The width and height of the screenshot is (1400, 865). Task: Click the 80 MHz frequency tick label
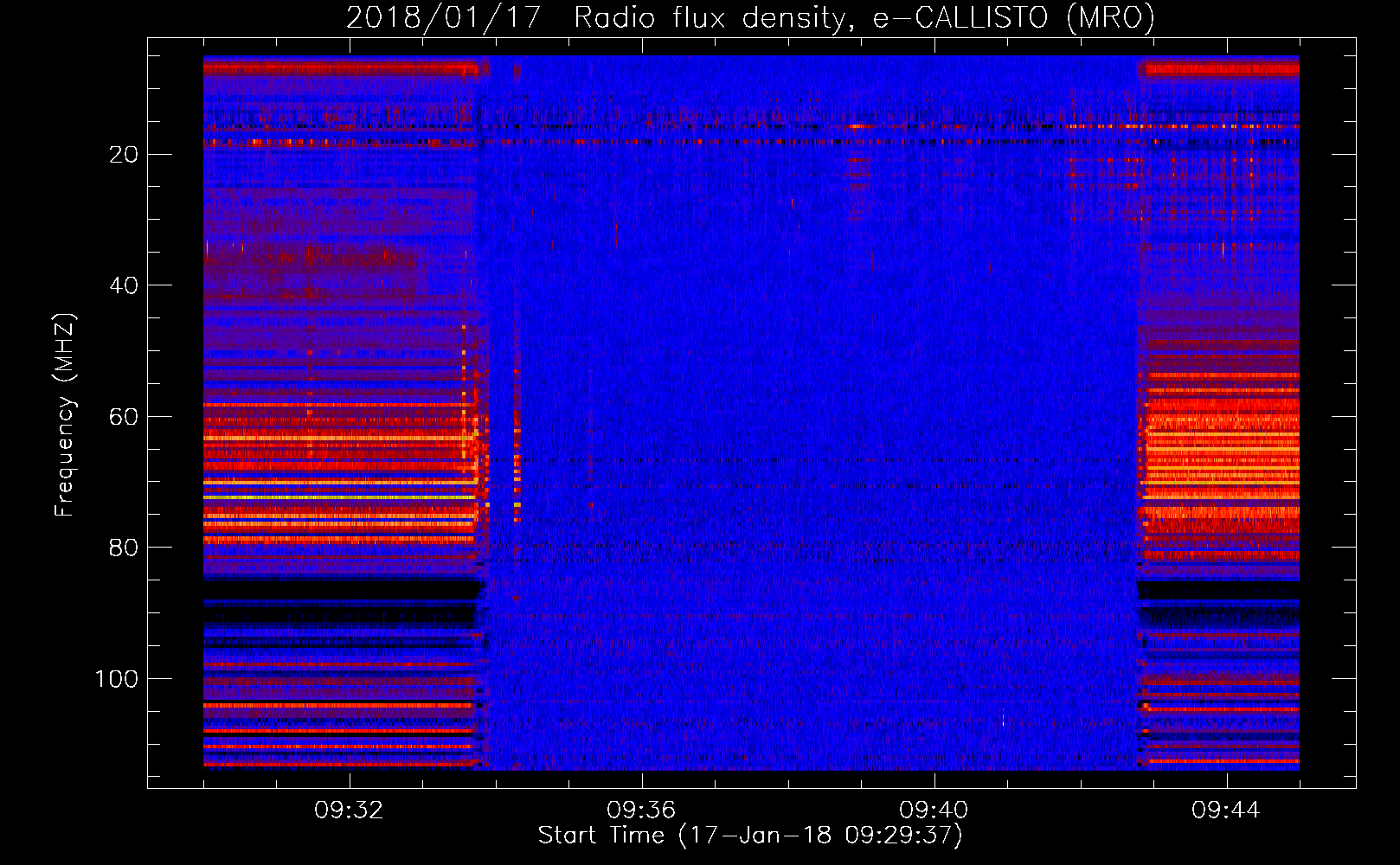[x=125, y=548]
